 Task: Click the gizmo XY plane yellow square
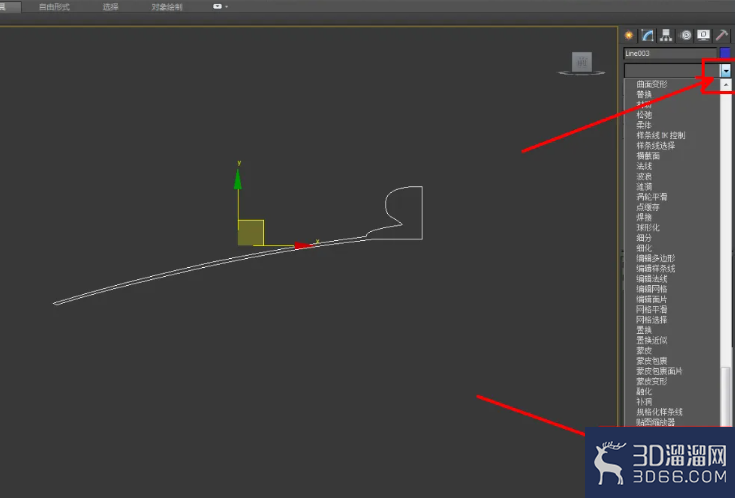pos(250,233)
